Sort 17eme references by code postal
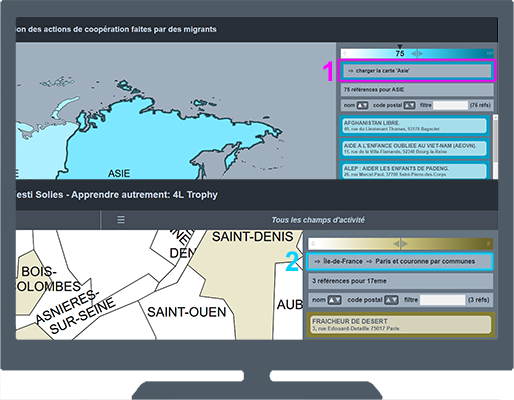The image size is (514, 400). 391,300
